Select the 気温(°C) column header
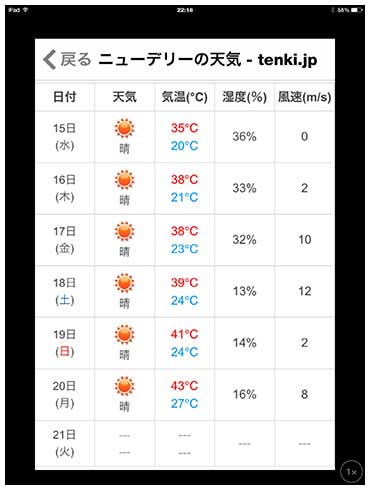370x490 pixels. pos(184,97)
